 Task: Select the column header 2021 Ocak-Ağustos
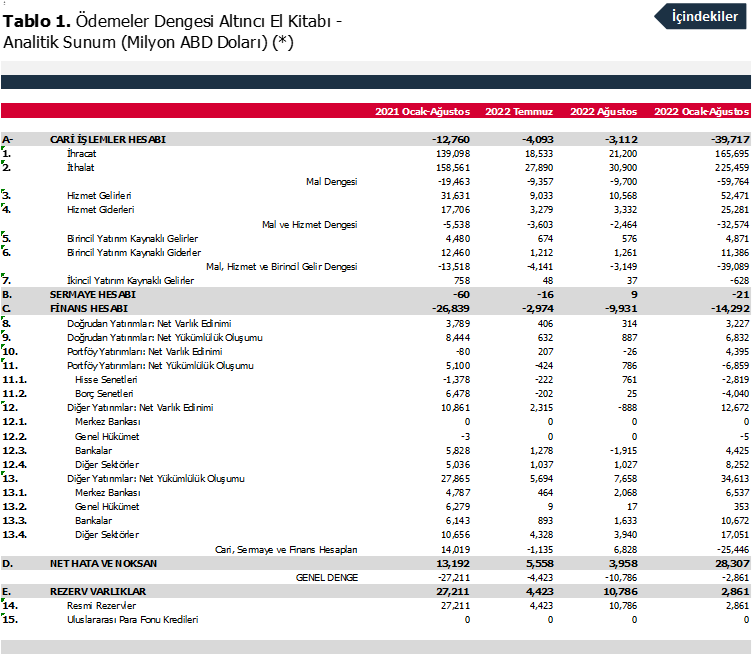click(422, 111)
